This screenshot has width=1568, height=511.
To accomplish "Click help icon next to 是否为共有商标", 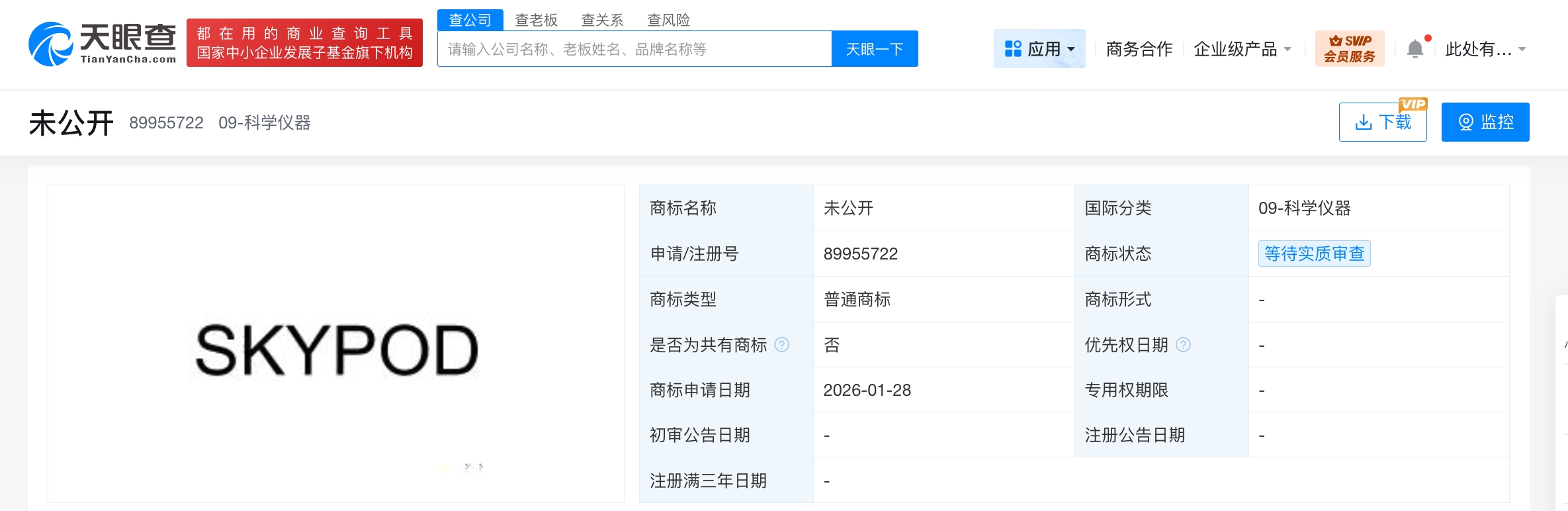I will (x=782, y=345).
